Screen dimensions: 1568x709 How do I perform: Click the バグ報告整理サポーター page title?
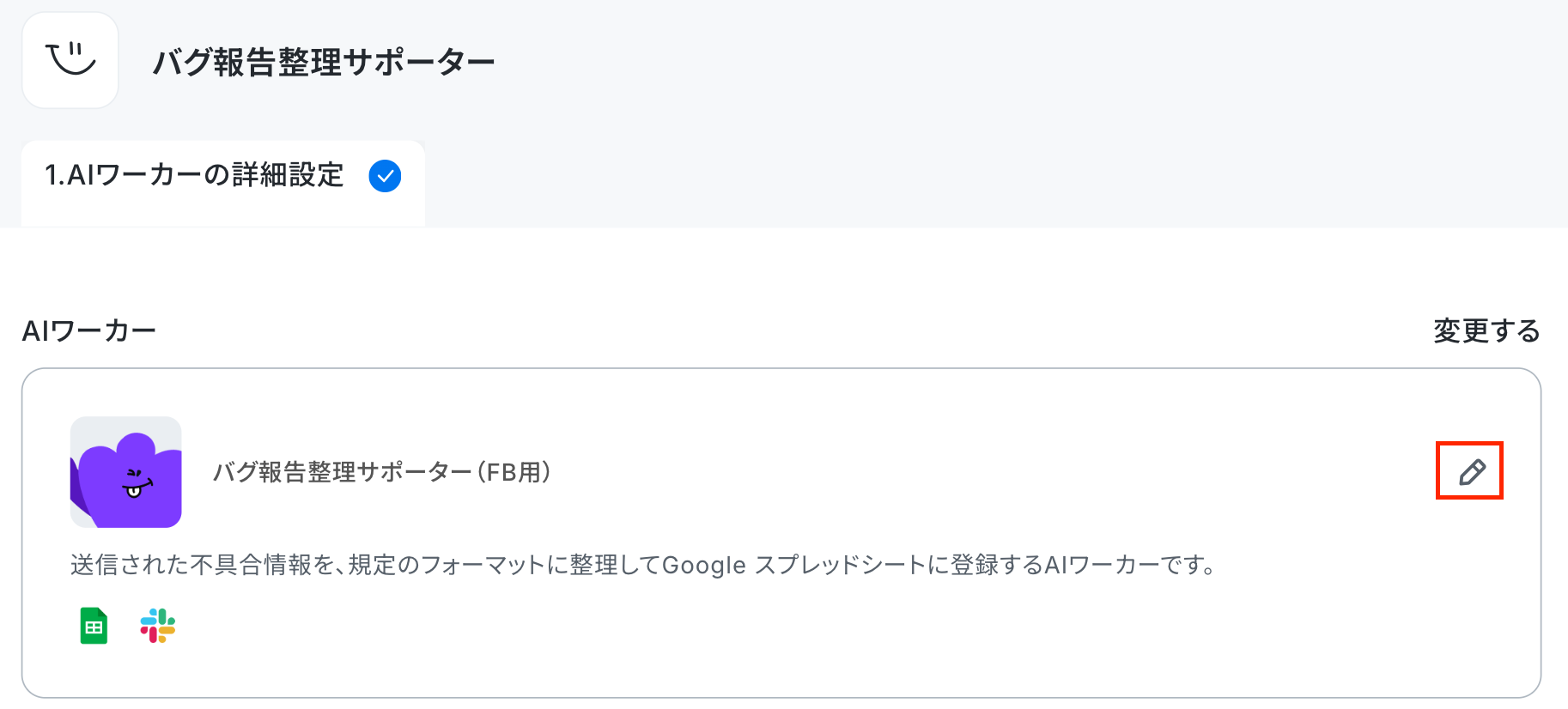(x=324, y=62)
